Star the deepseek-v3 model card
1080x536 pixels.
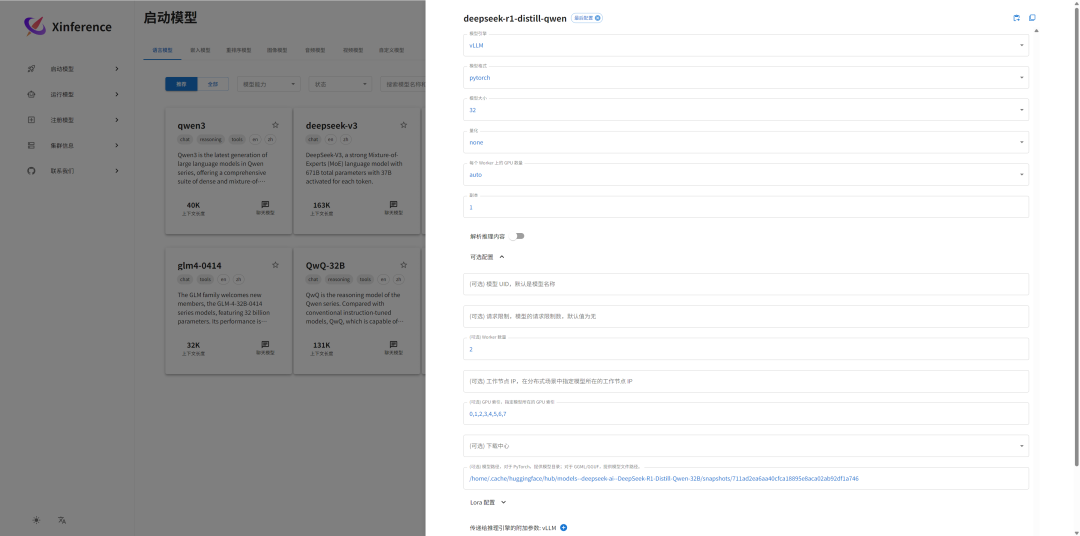coord(404,125)
